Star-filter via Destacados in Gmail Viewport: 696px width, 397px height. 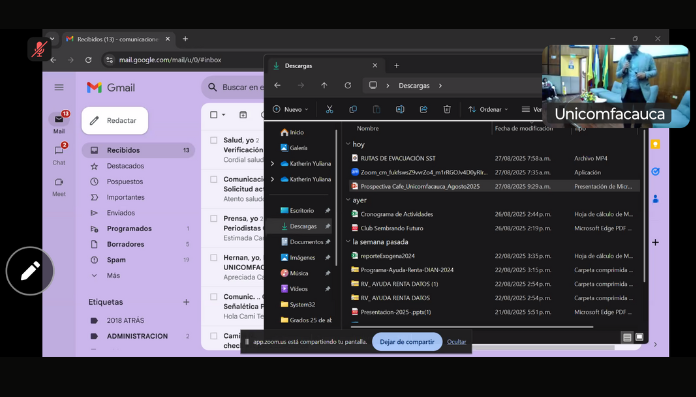tap(125, 166)
